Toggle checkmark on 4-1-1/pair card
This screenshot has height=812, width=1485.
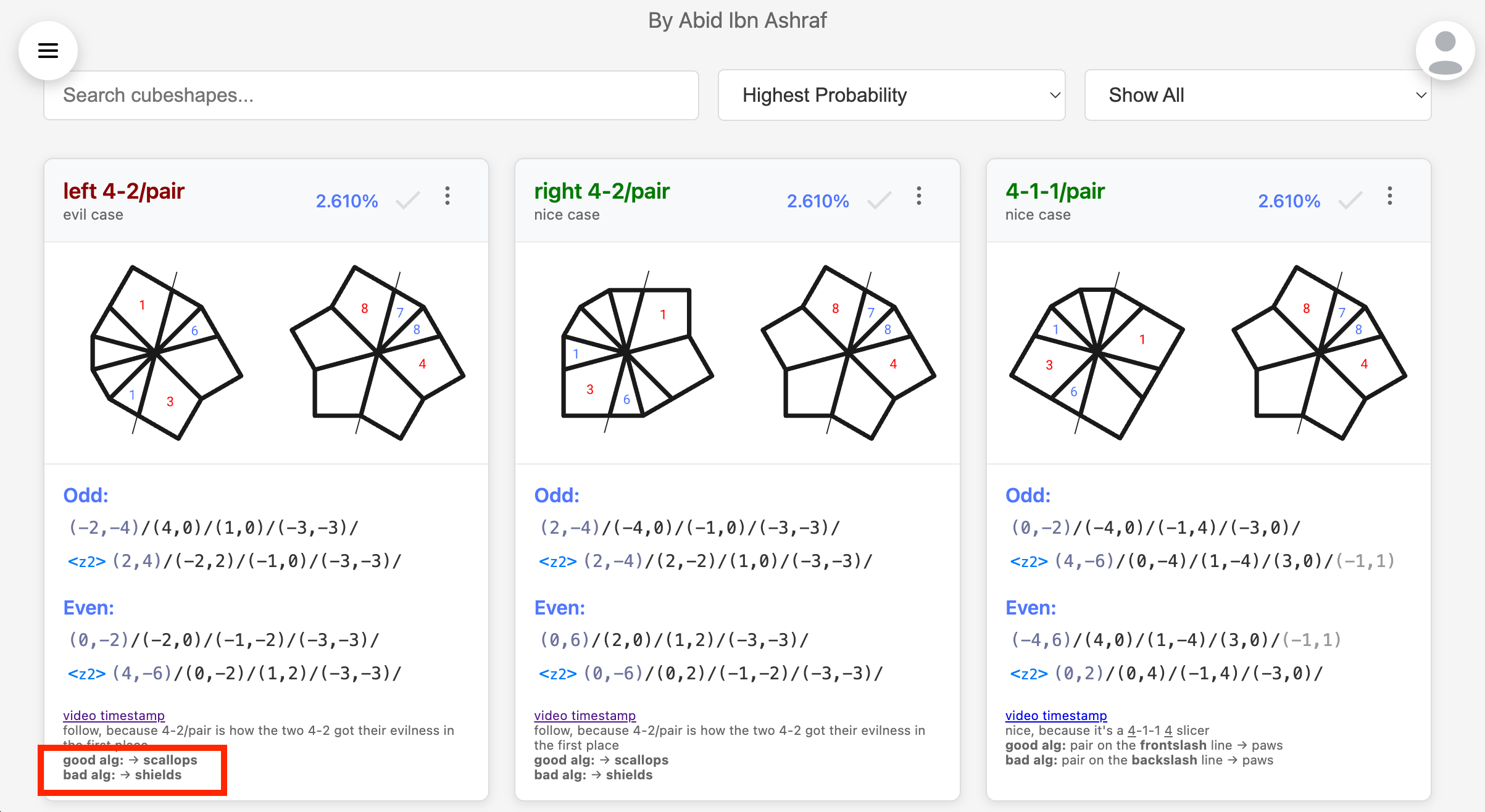[1350, 200]
